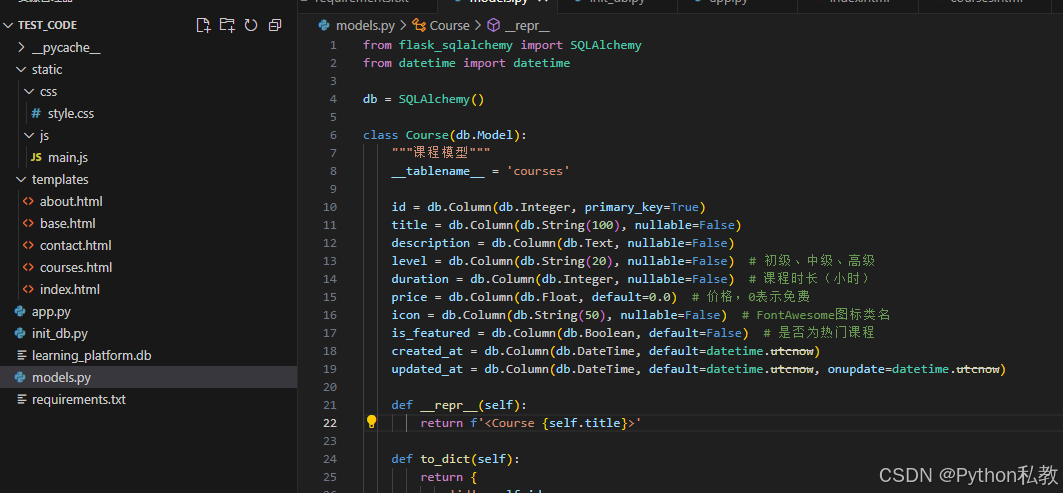Click the New File icon in Explorer header
1063x493 pixels.
(x=204, y=25)
